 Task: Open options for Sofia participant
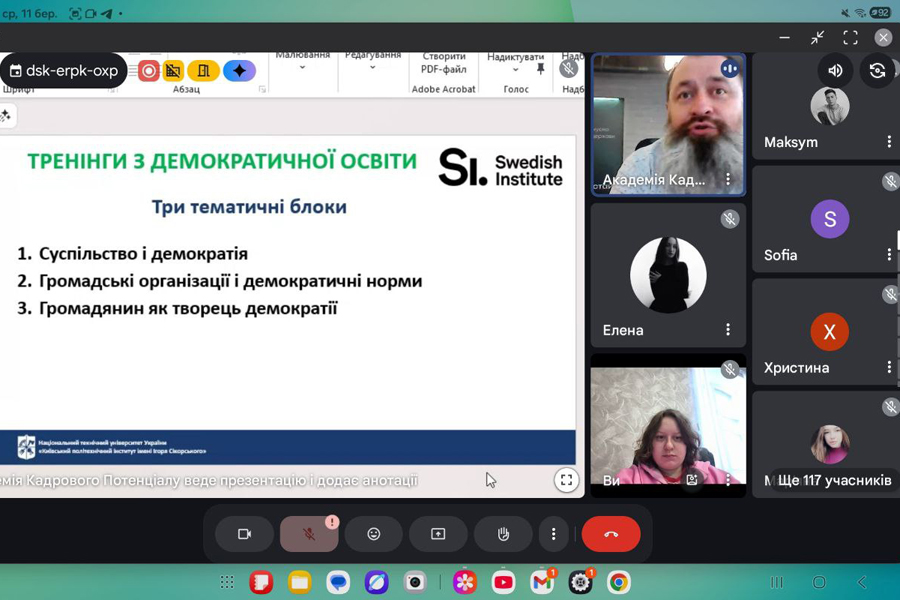point(889,254)
